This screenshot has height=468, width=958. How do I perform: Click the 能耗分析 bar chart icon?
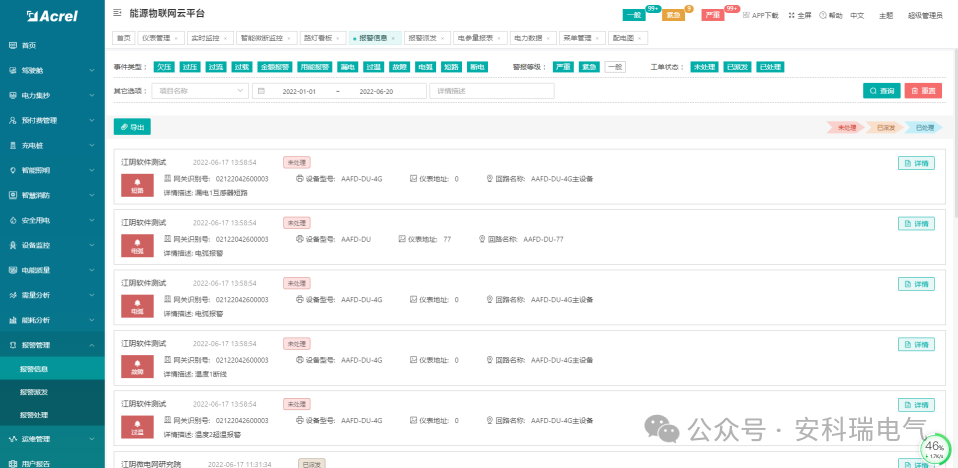[13, 320]
